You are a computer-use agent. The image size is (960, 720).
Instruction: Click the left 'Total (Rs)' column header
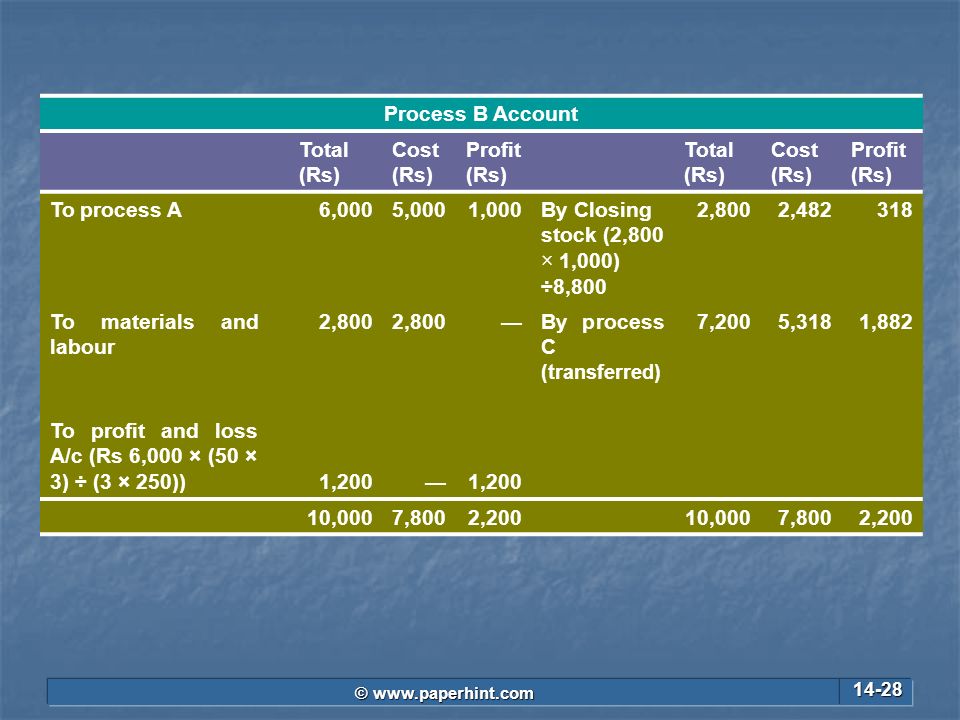(x=323, y=162)
